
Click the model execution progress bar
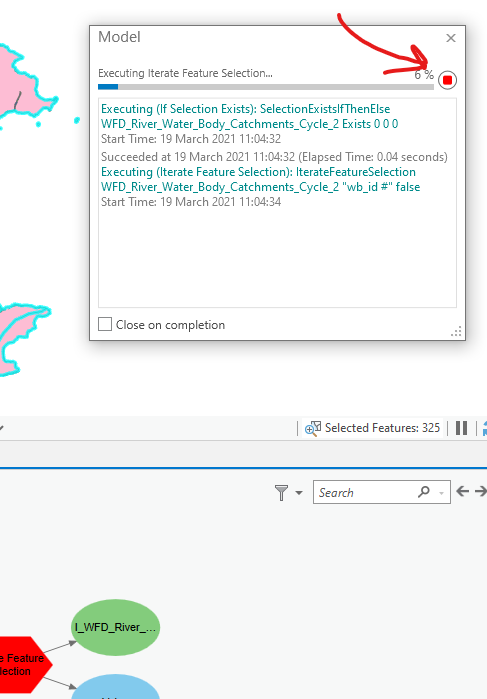pos(266,87)
